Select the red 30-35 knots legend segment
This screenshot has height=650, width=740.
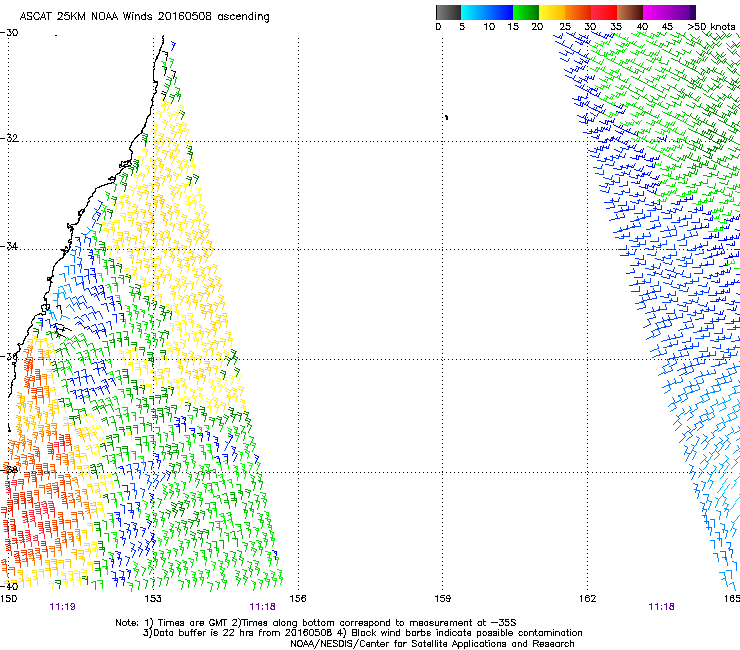click(x=604, y=12)
